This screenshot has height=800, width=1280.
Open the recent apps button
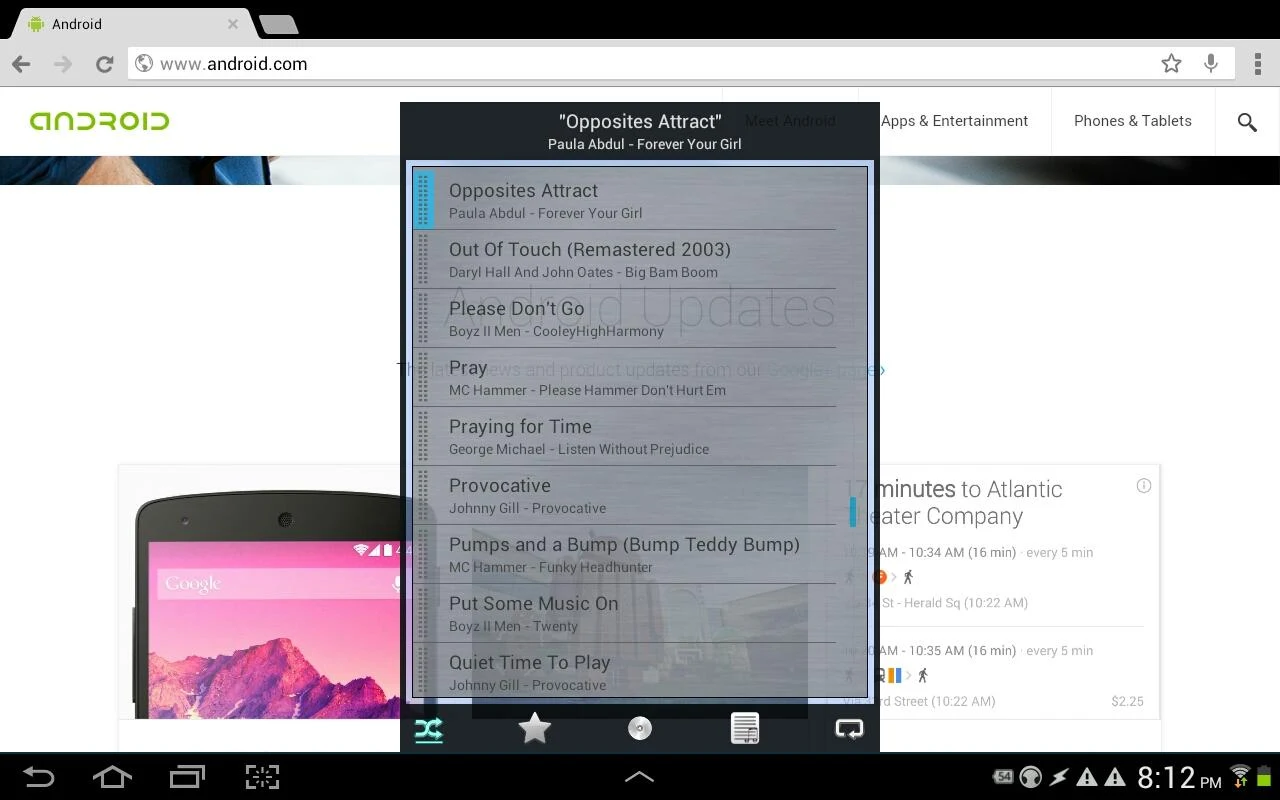click(x=187, y=777)
